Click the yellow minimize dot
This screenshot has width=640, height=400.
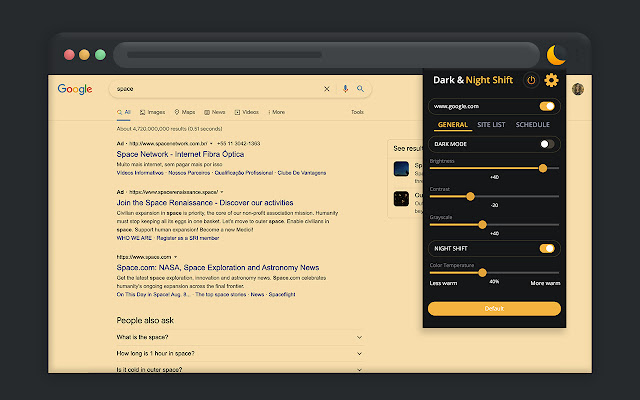pos(84,55)
